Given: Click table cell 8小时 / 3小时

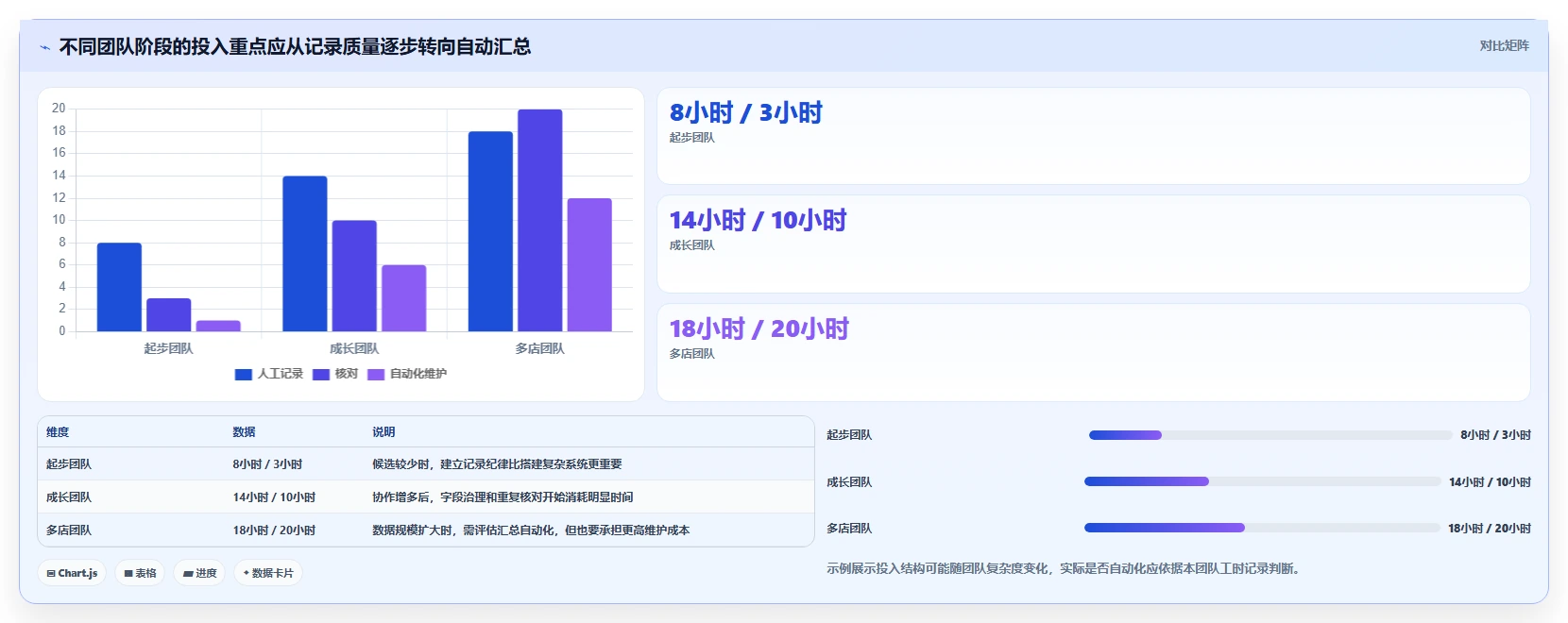Looking at the screenshot, I should 267,464.
